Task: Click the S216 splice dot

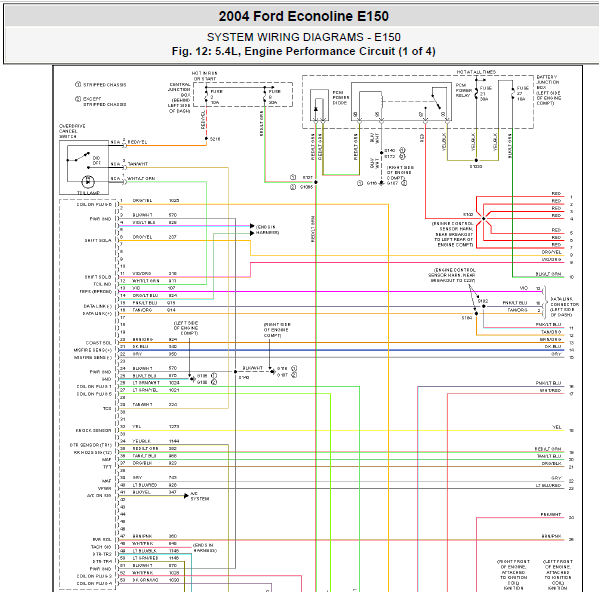Action: tap(206, 139)
